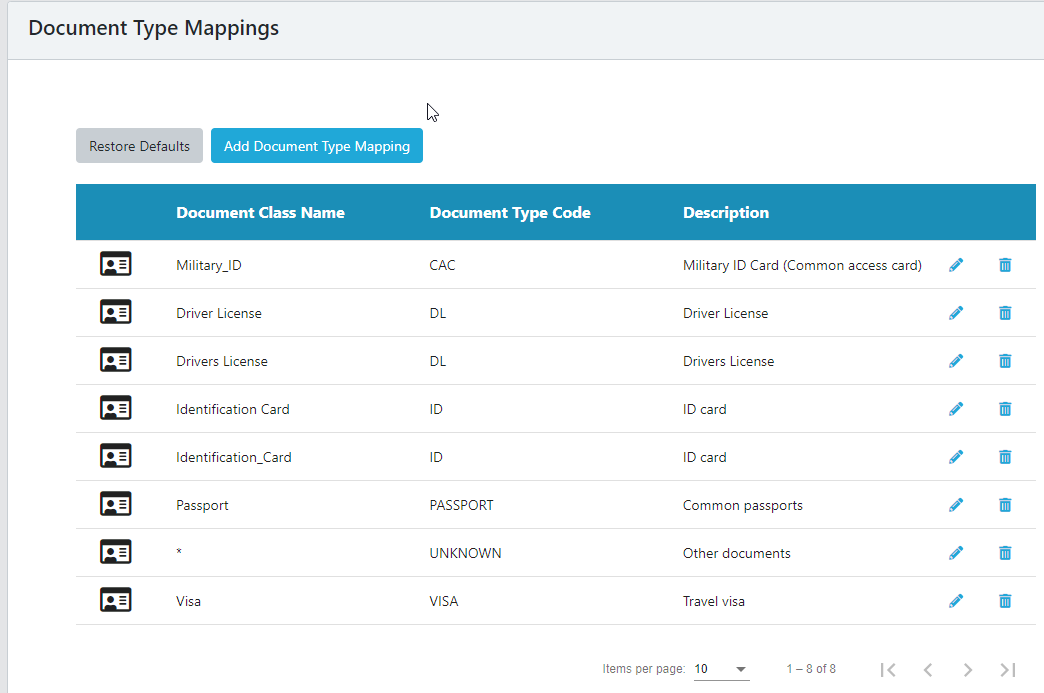
Task: Edit the Military_ID mapping with pencil icon
Action: [956, 265]
